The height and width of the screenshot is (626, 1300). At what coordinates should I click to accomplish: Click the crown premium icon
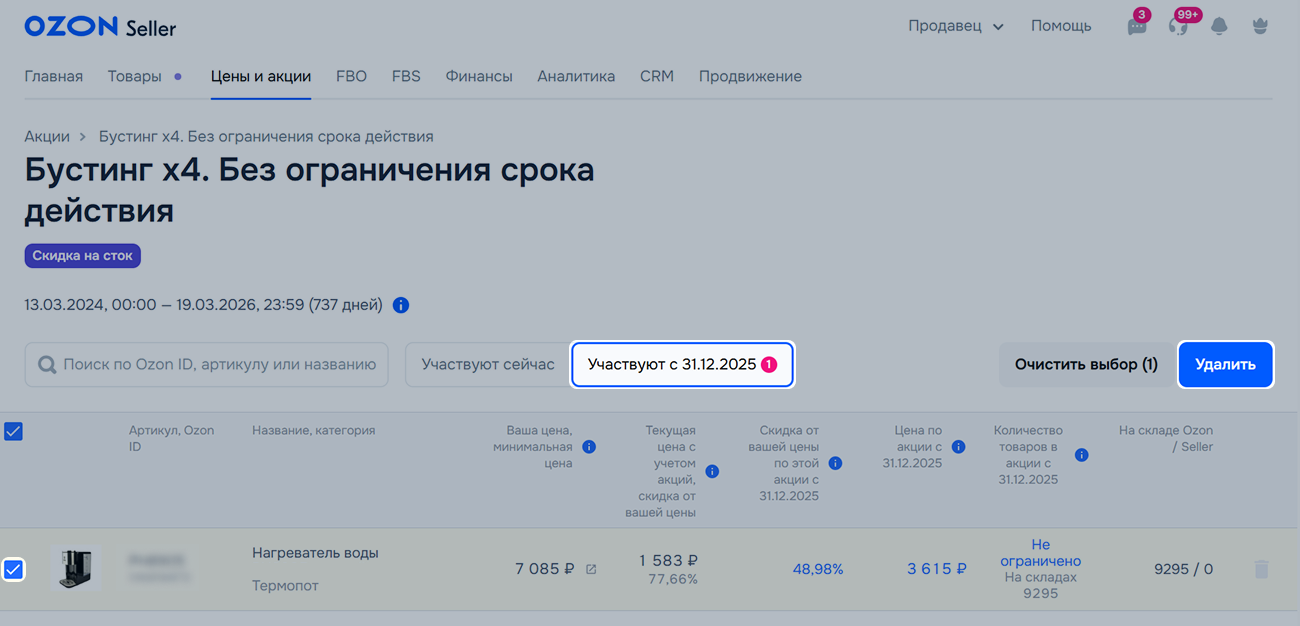coord(1260,27)
